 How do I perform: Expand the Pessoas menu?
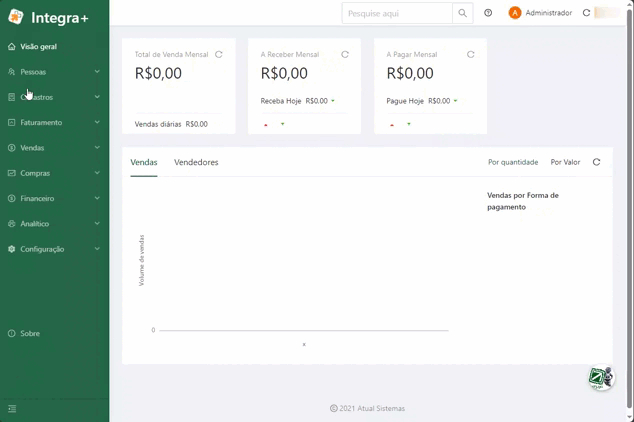(53, 72)
